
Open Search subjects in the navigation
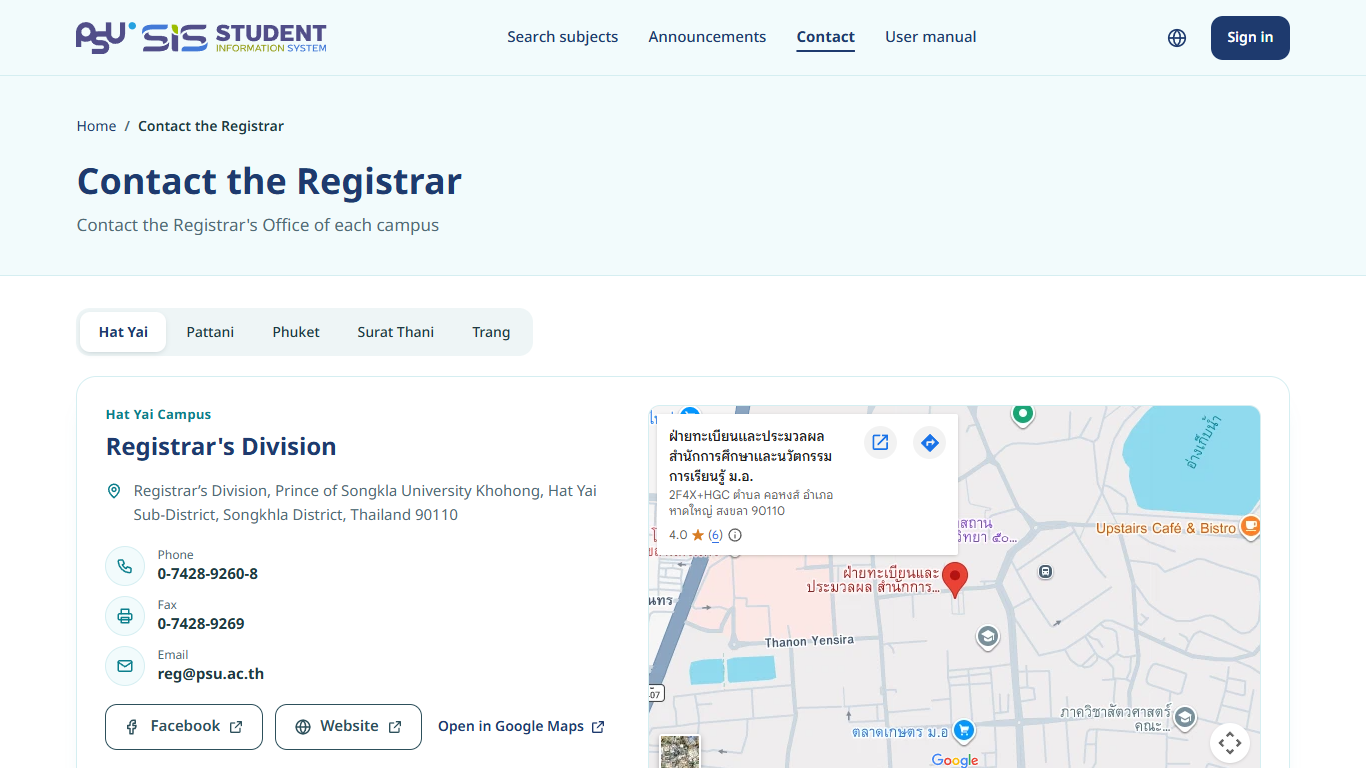[x=563, y=37]
